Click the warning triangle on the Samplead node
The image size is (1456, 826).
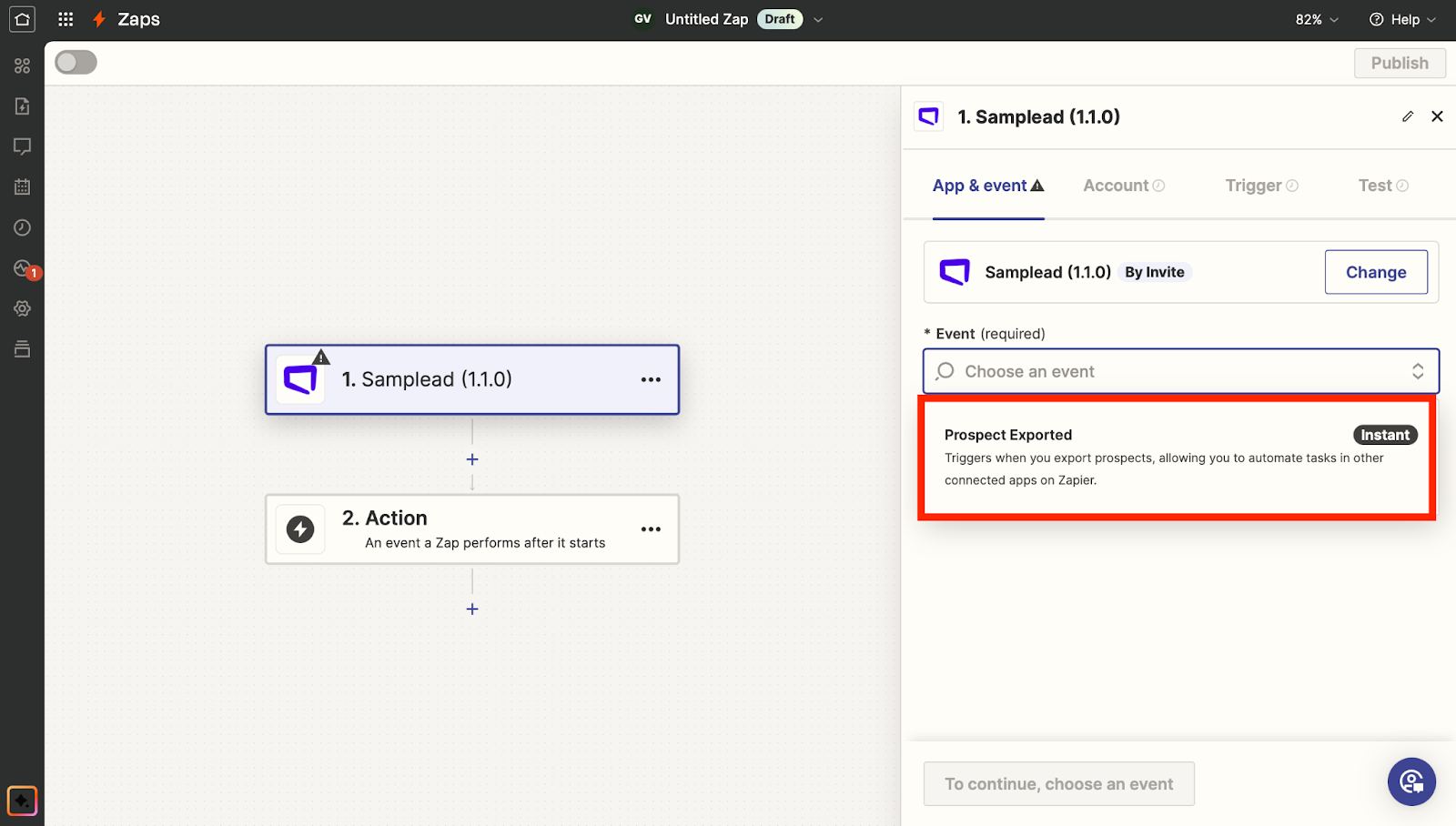[x=321, y=357]
